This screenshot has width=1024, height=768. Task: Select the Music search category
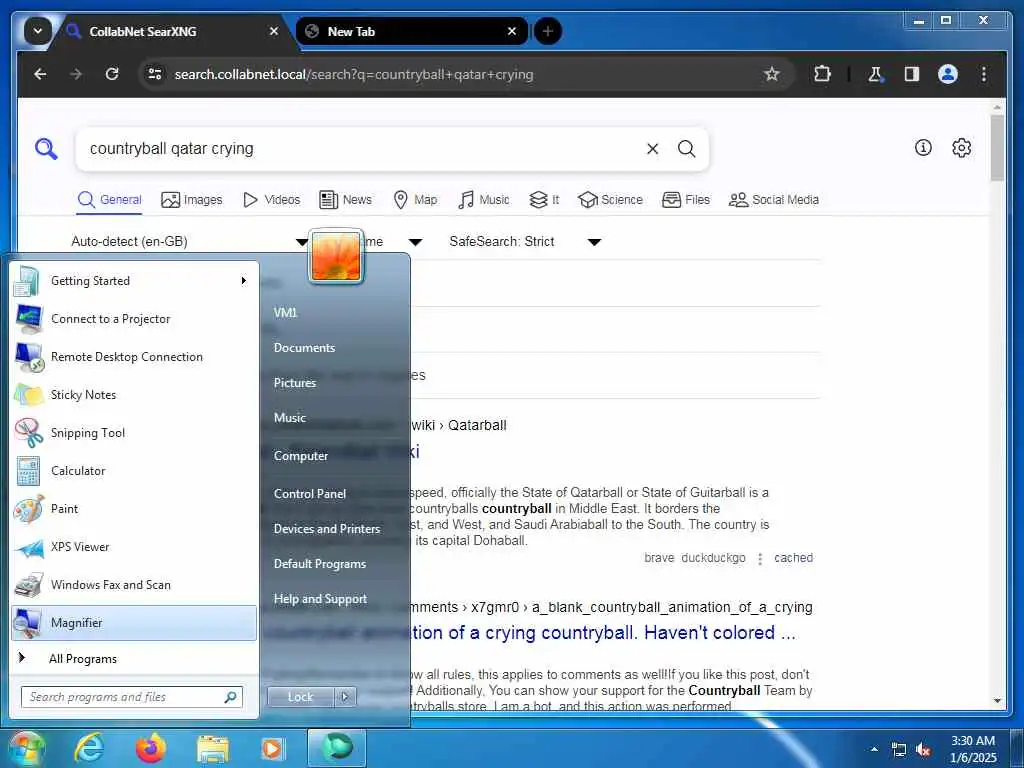[x=484, y=200]
